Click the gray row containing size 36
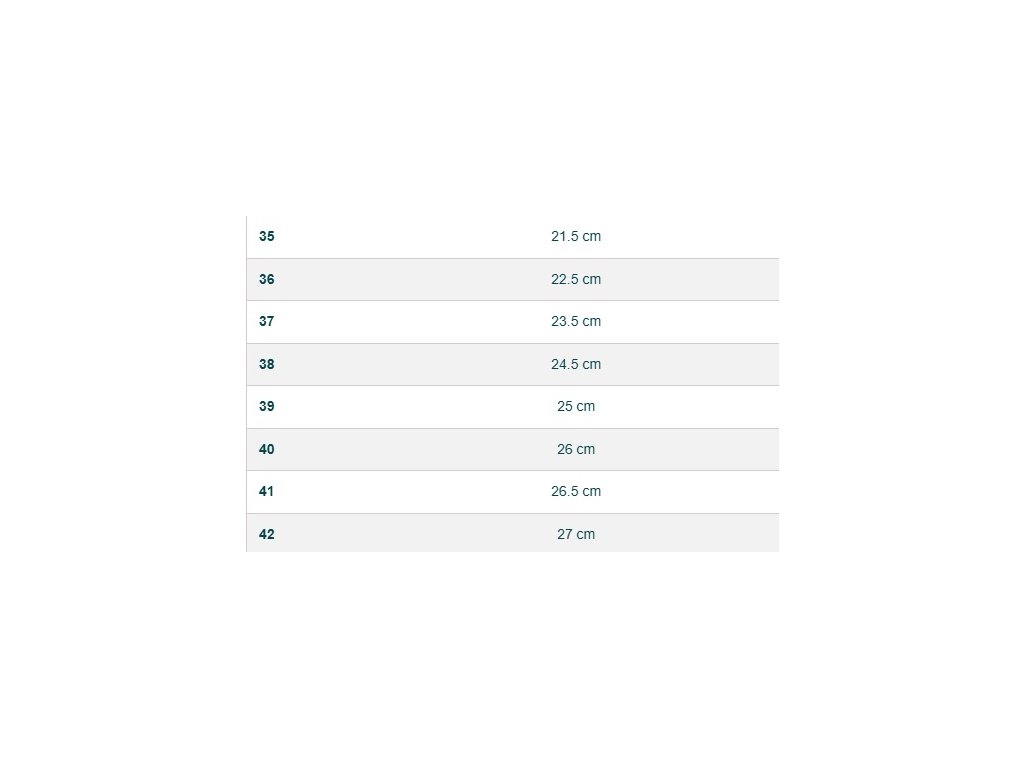This screenshot has width=1024, height=768. click(420, 280)
